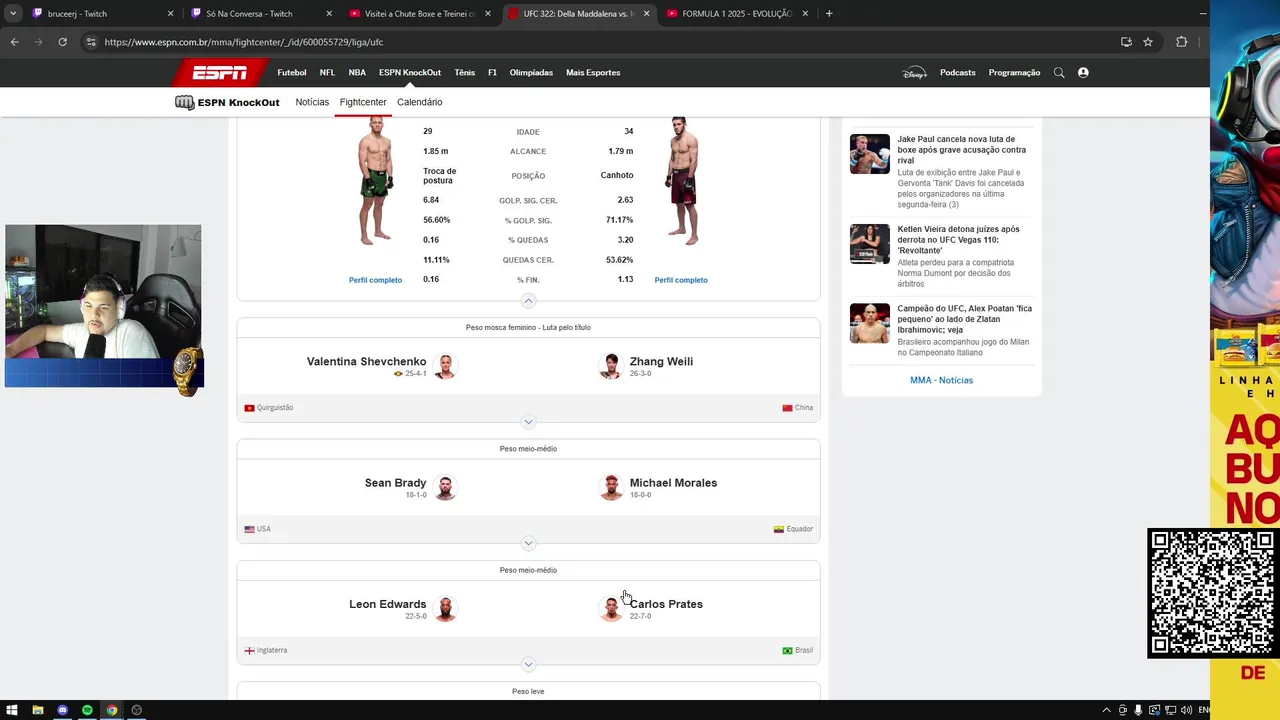Image resolution: width=1280 pixels, height=720 pixels.
Task: Close the Só Na Conversa Twitch tab
Action: coord(329,14)
